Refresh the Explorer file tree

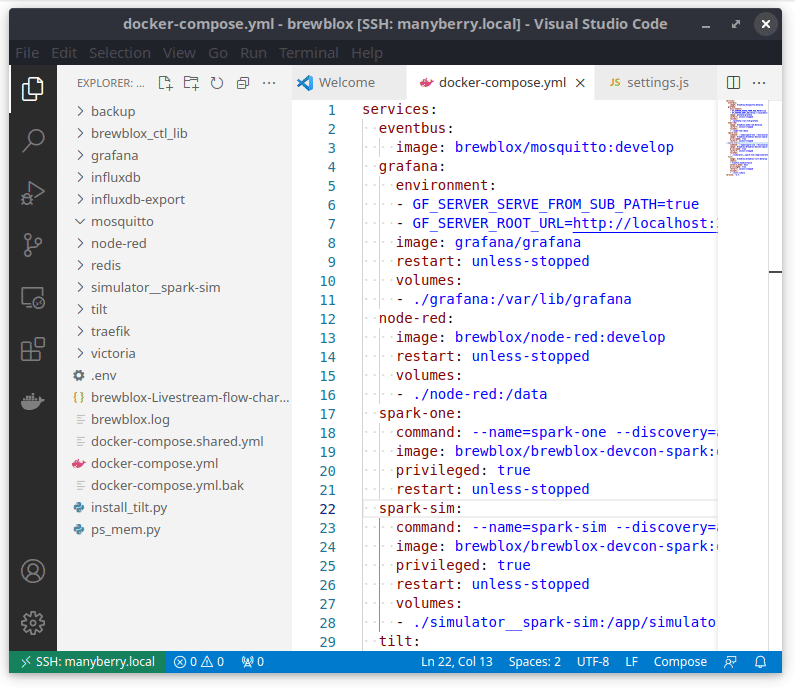217,83
